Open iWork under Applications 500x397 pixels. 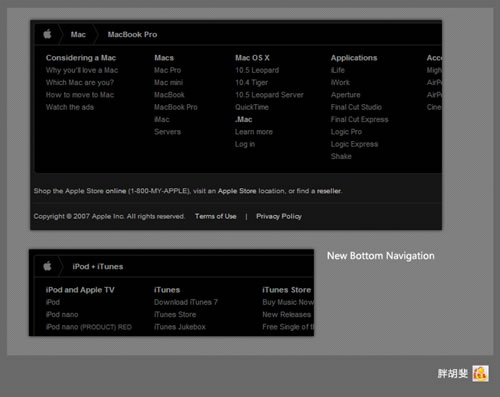(340, 83)
